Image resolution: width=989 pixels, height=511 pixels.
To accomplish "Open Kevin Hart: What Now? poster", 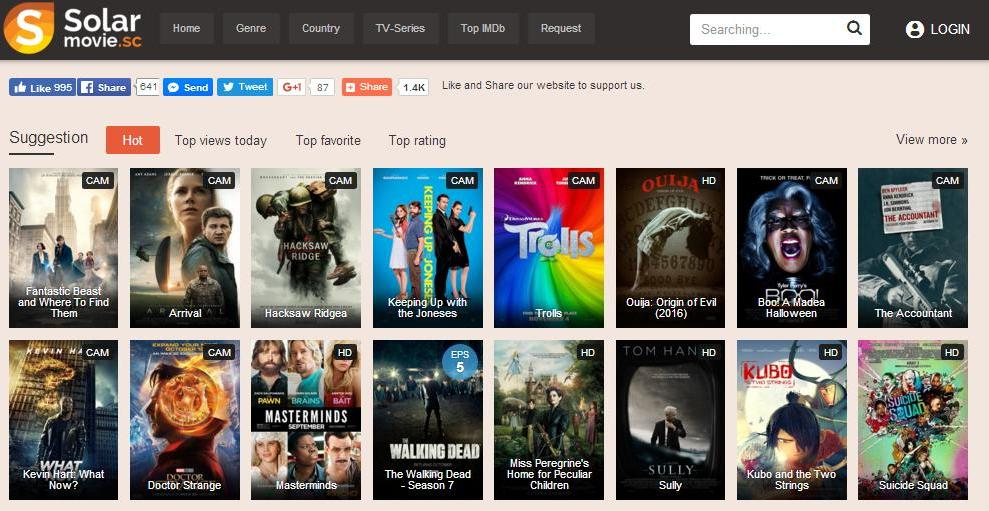I will pos(63,420).
